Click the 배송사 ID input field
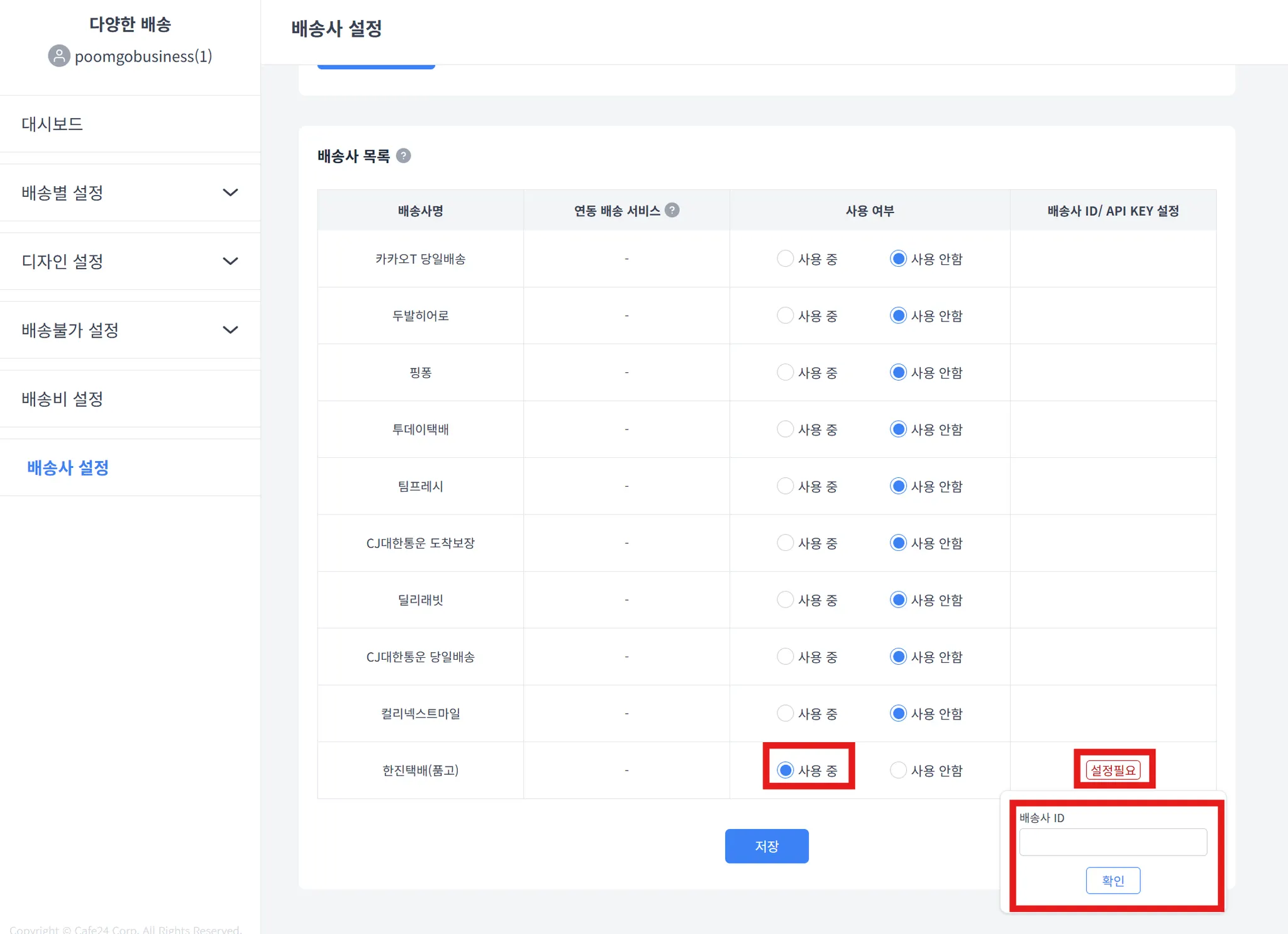The width and height of the screenshot is (1288, 934). [x=1113, y=842]
